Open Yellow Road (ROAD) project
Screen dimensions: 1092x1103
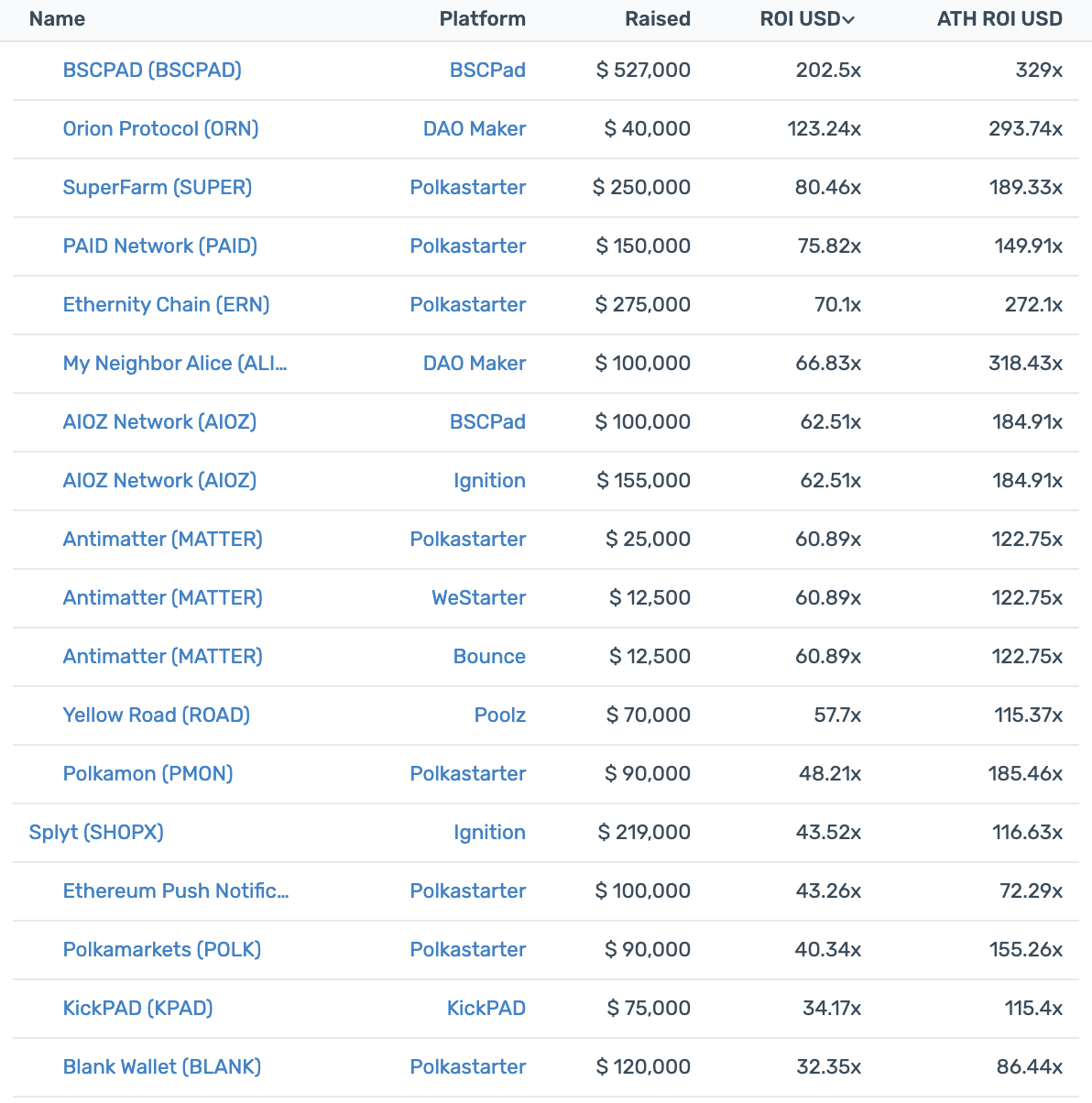pyautogui.click(x=157, y=715)
